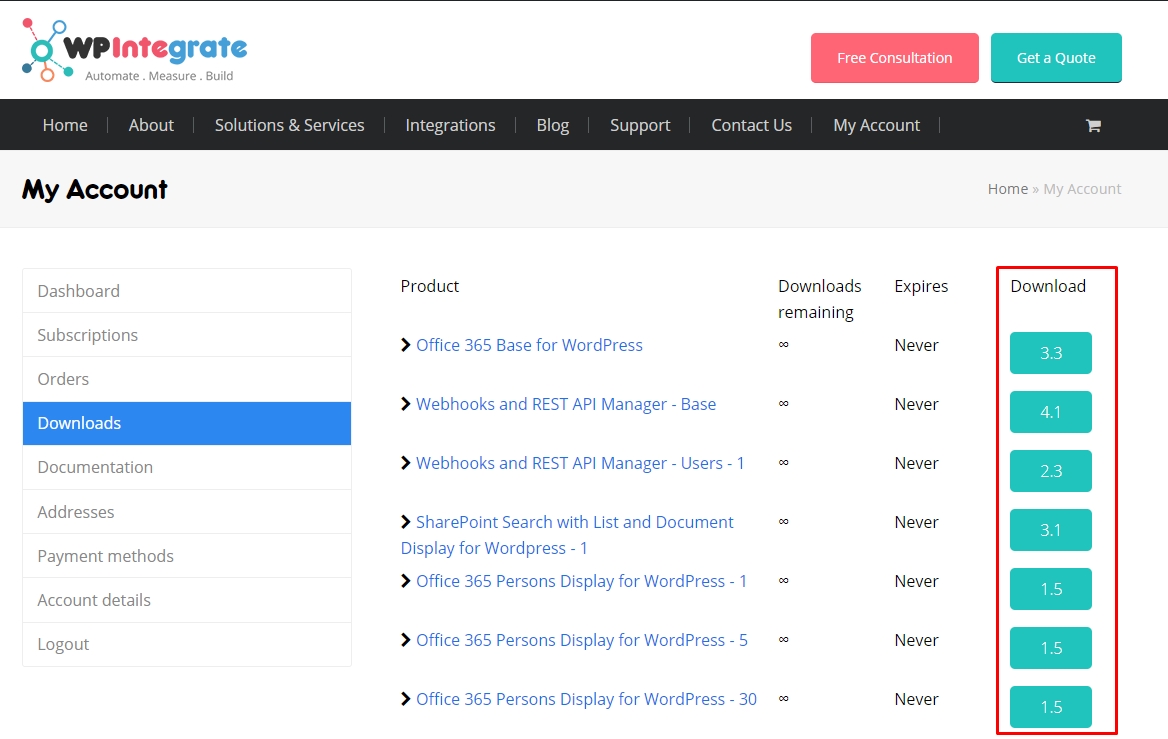Open Payment methods in the sidebar
Screen dimensions: 1168x739
(x=187, y=556)
